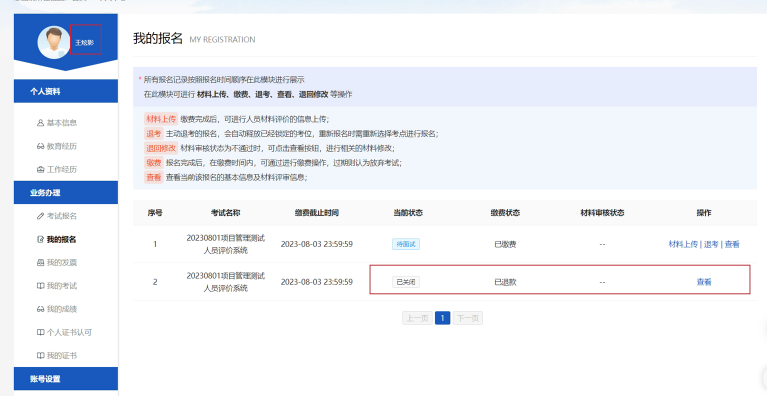The height and width of the screenshot is (396, 767).
Task: Click the username 王炫彰
Action: (85, 43)
